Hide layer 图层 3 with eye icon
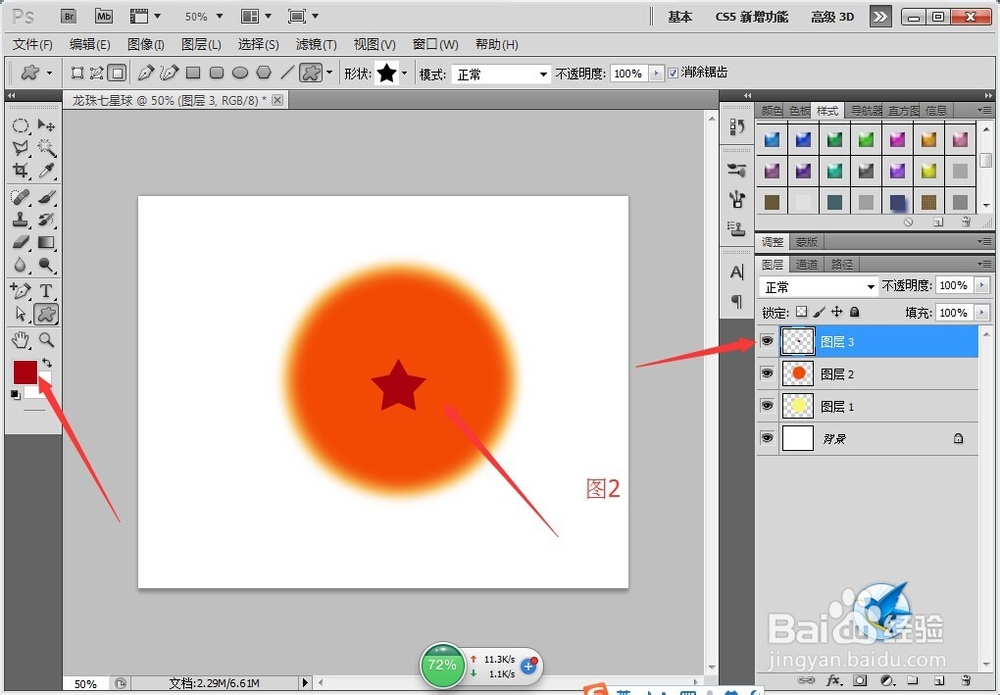This screenshot has width=1000, height=695. pos(767,341)
